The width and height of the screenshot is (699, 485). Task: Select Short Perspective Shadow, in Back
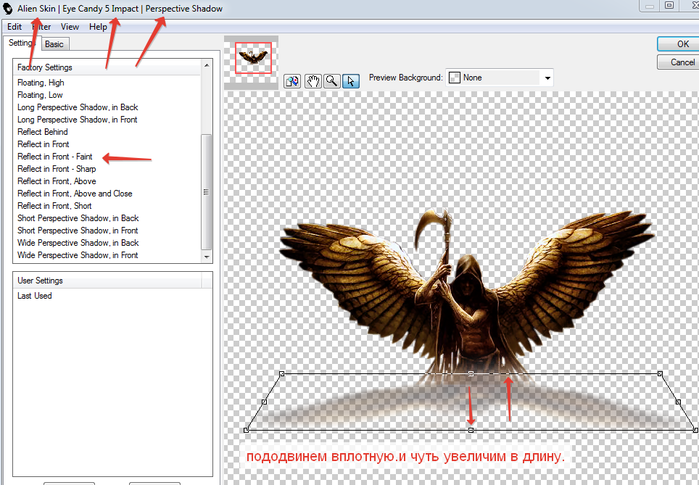[78, 218]
